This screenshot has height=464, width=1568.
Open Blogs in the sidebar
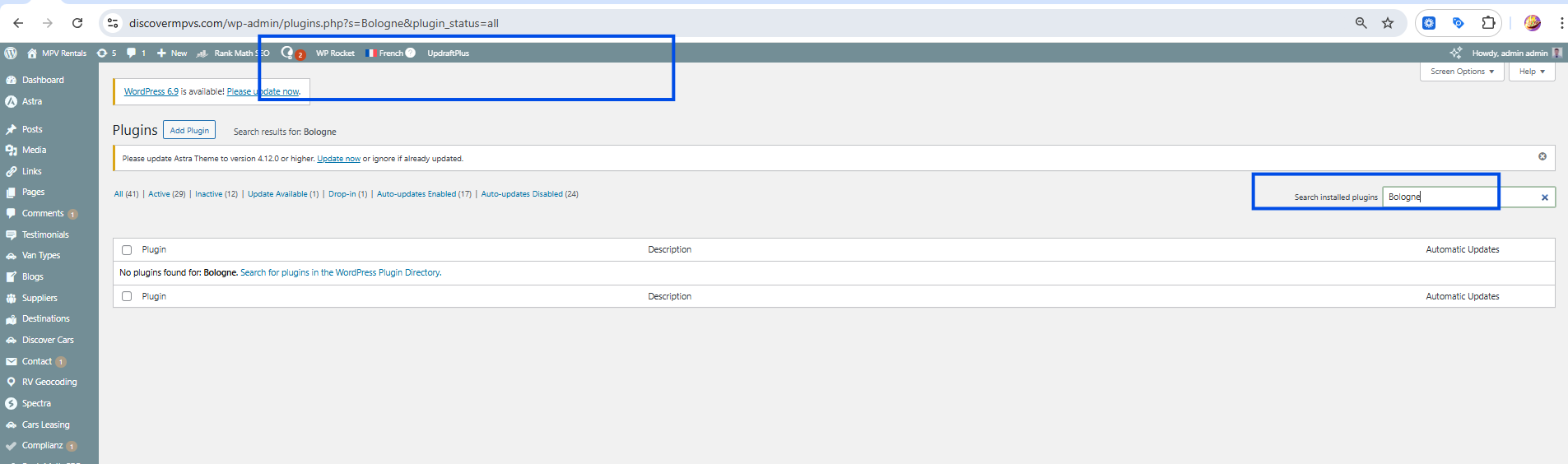33,276
